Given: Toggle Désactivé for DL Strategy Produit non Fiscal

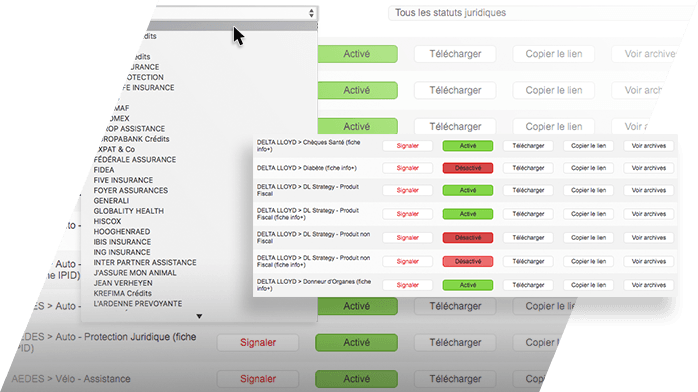Looking at the screenshot, I should (467, 238).
